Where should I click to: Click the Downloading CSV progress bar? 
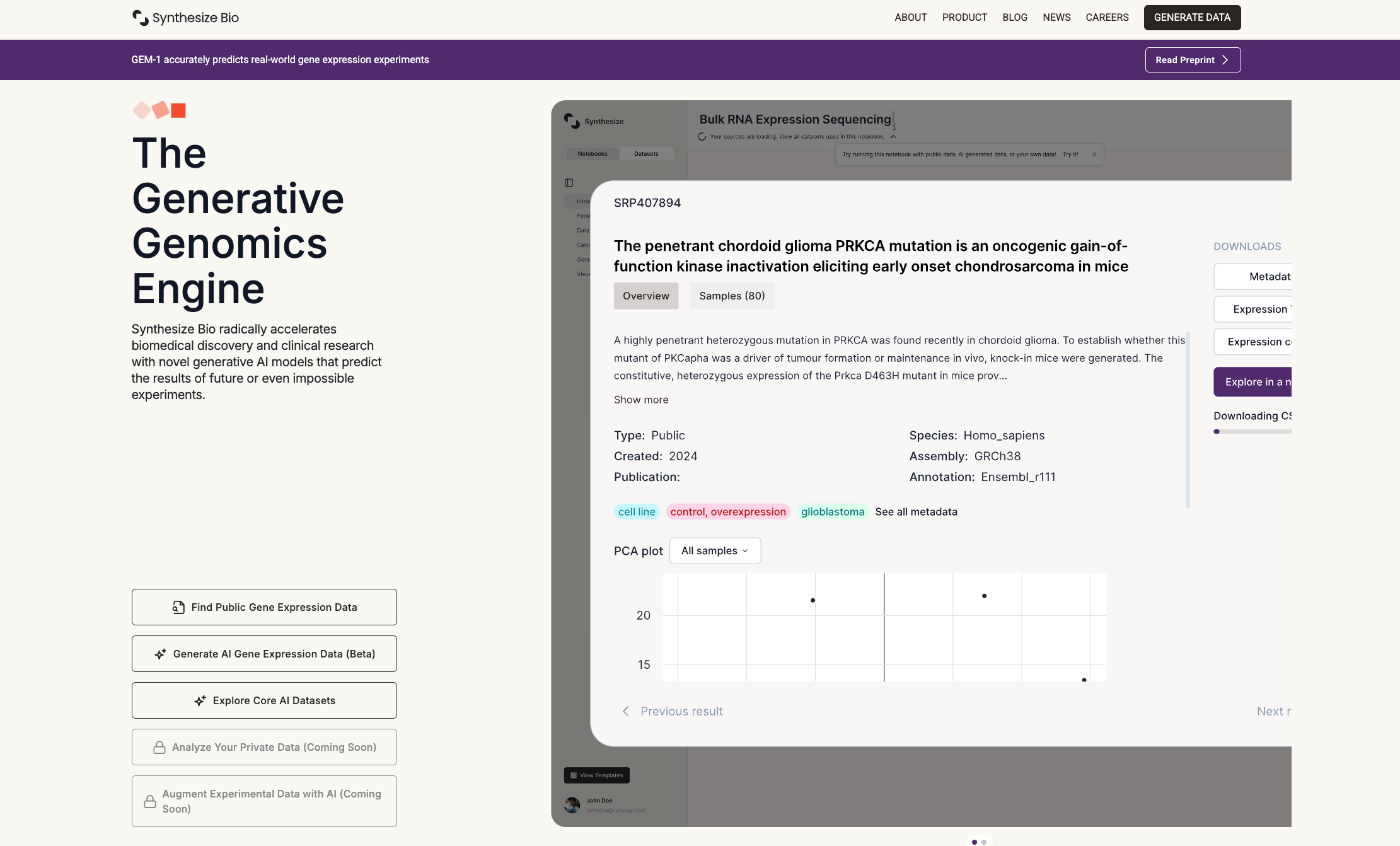pos(1252,431)
